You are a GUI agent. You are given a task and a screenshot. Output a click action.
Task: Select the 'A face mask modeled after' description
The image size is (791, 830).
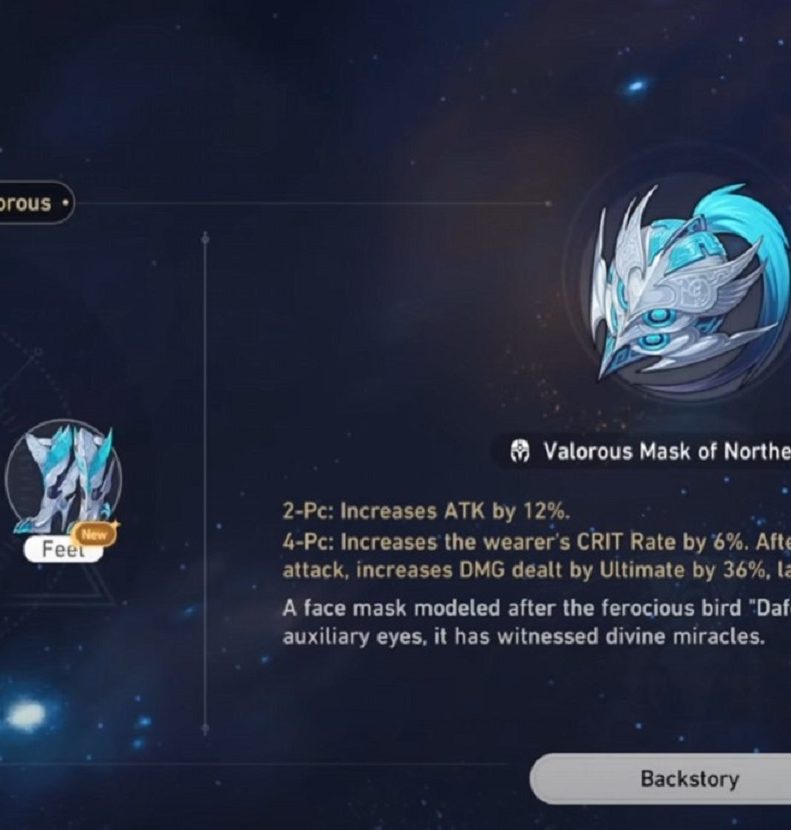[536, 609]
